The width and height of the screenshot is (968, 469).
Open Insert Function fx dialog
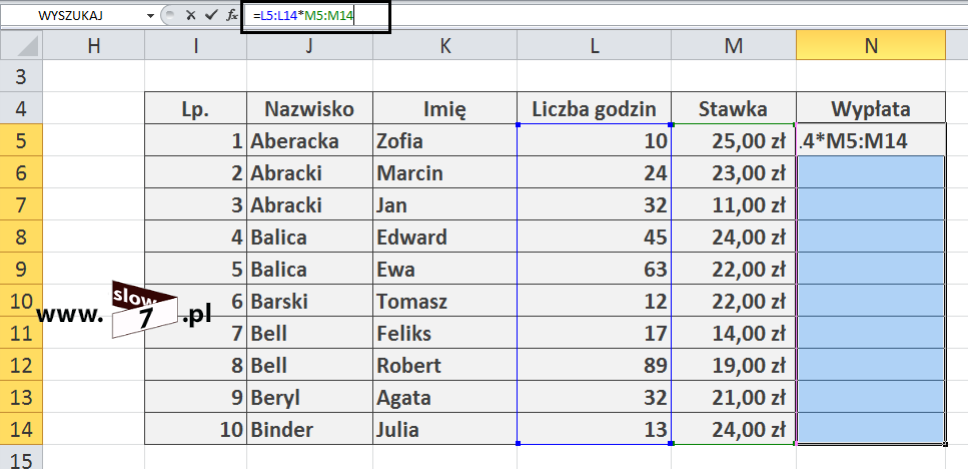pos(232,15)
